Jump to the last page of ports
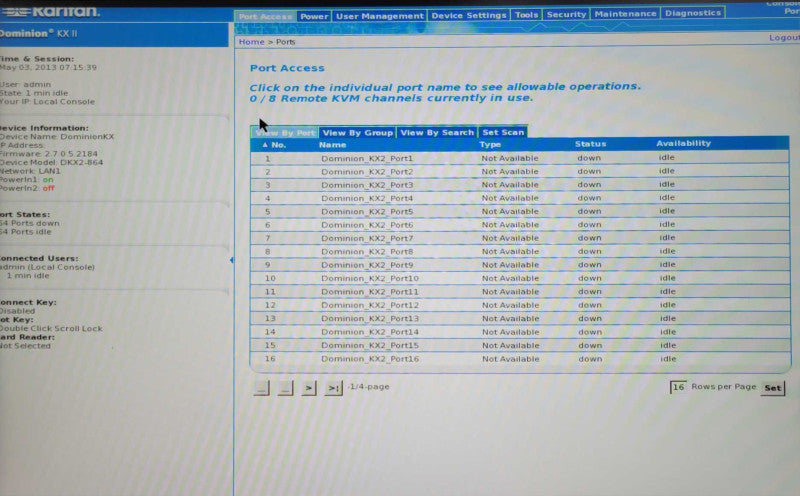This screenshot has height=496, width=800. 334,388
